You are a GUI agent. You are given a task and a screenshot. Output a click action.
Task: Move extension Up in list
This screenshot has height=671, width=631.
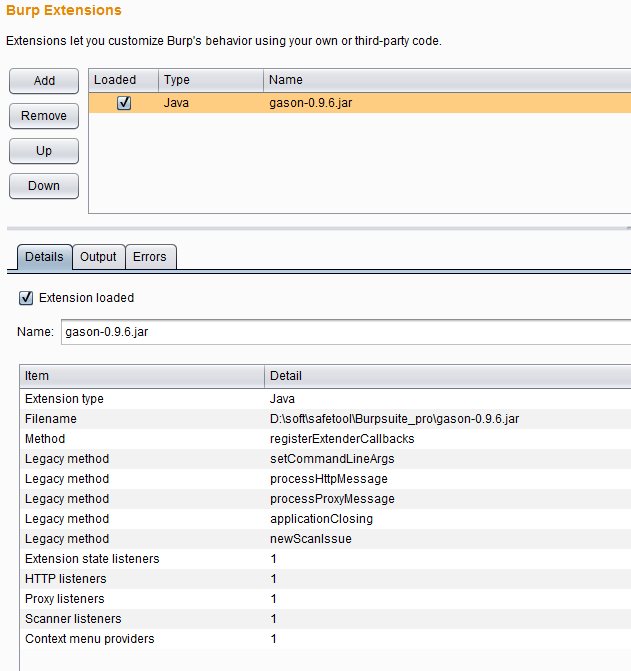(44, 151)
